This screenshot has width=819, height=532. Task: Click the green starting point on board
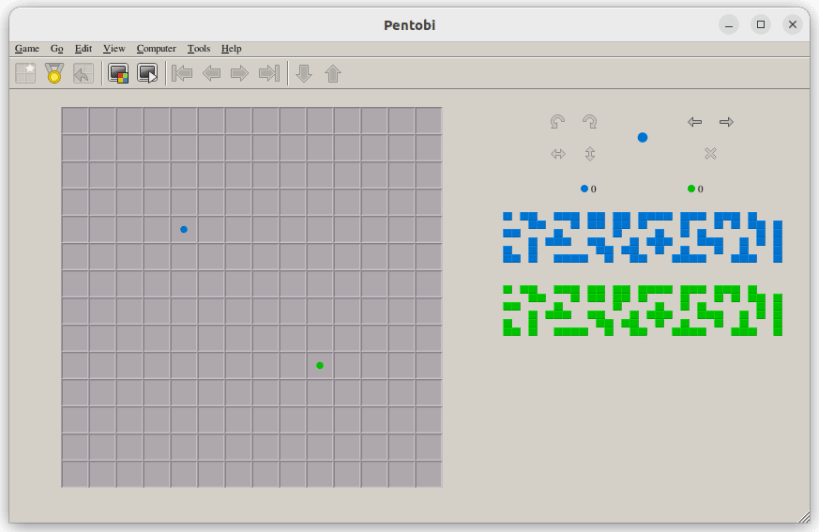(320, 365)
